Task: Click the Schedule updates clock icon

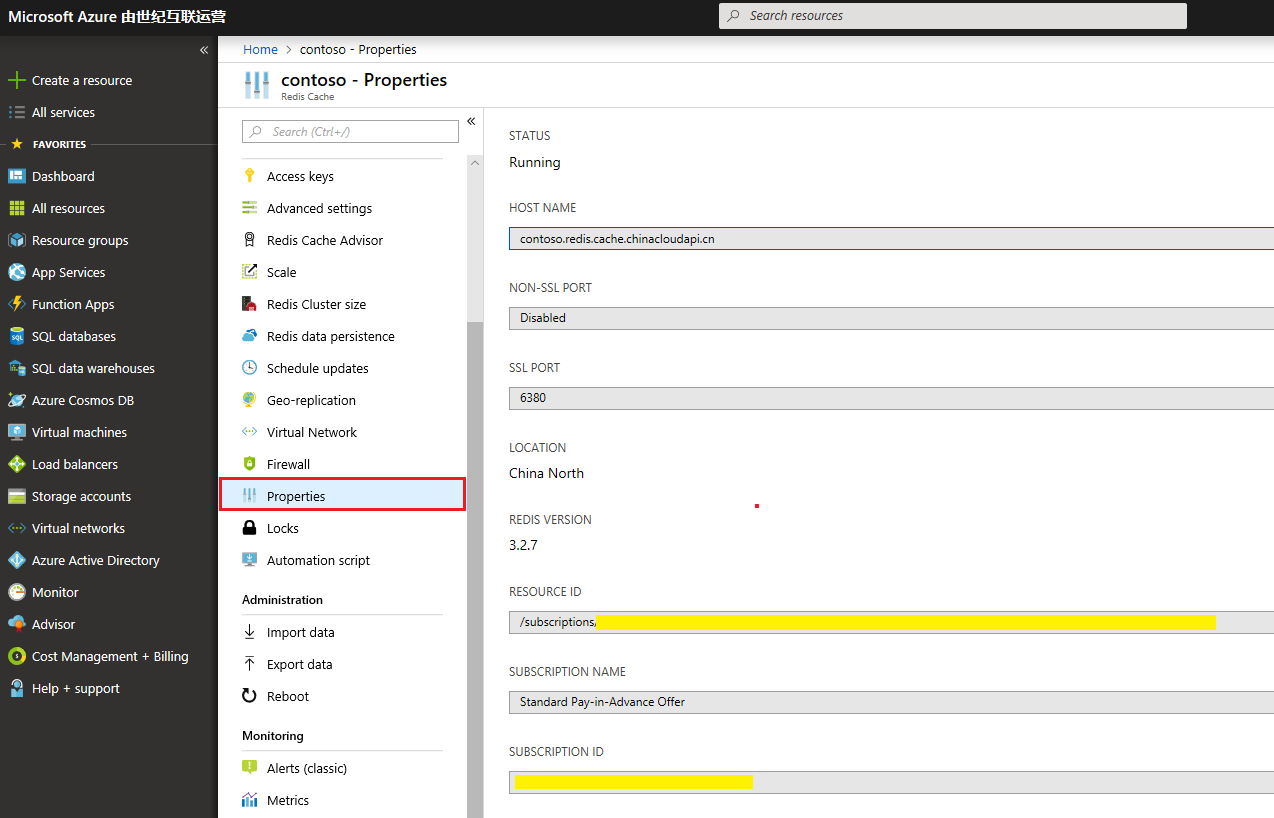Action: [250, 368]
